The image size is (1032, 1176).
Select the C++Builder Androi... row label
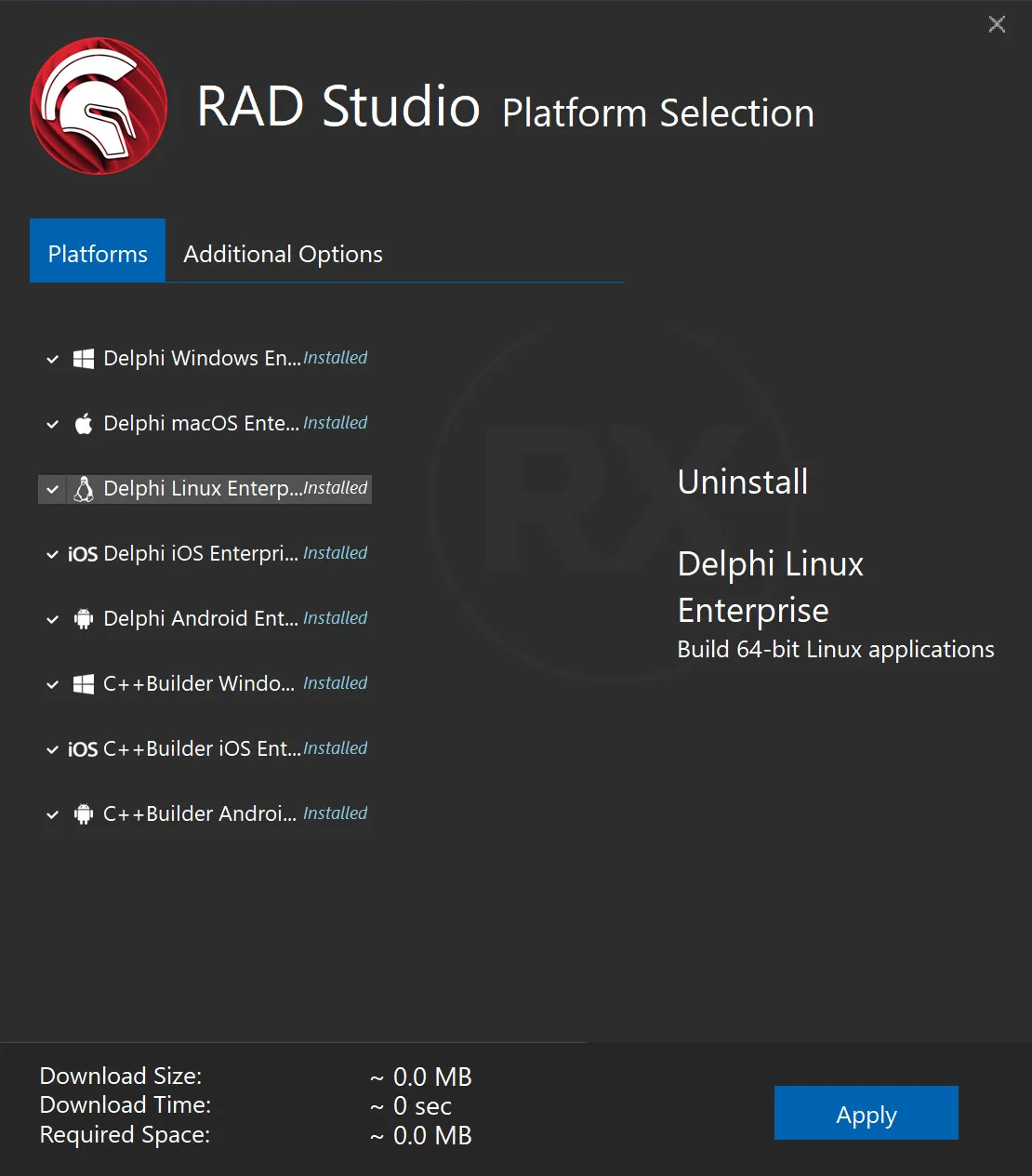tap(200, 813)
